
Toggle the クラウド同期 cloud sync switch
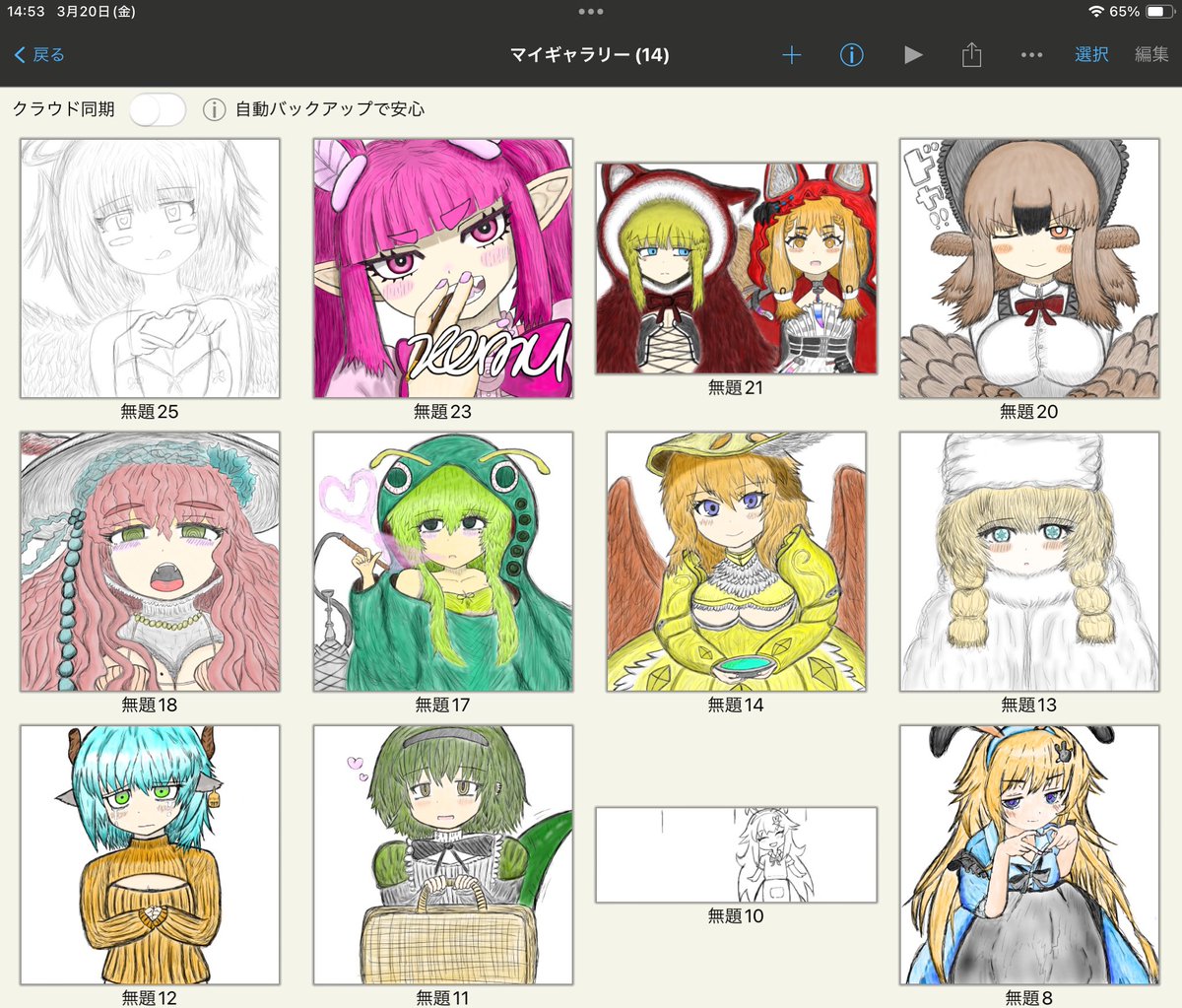pyautogui.click(x=158, y=109)
